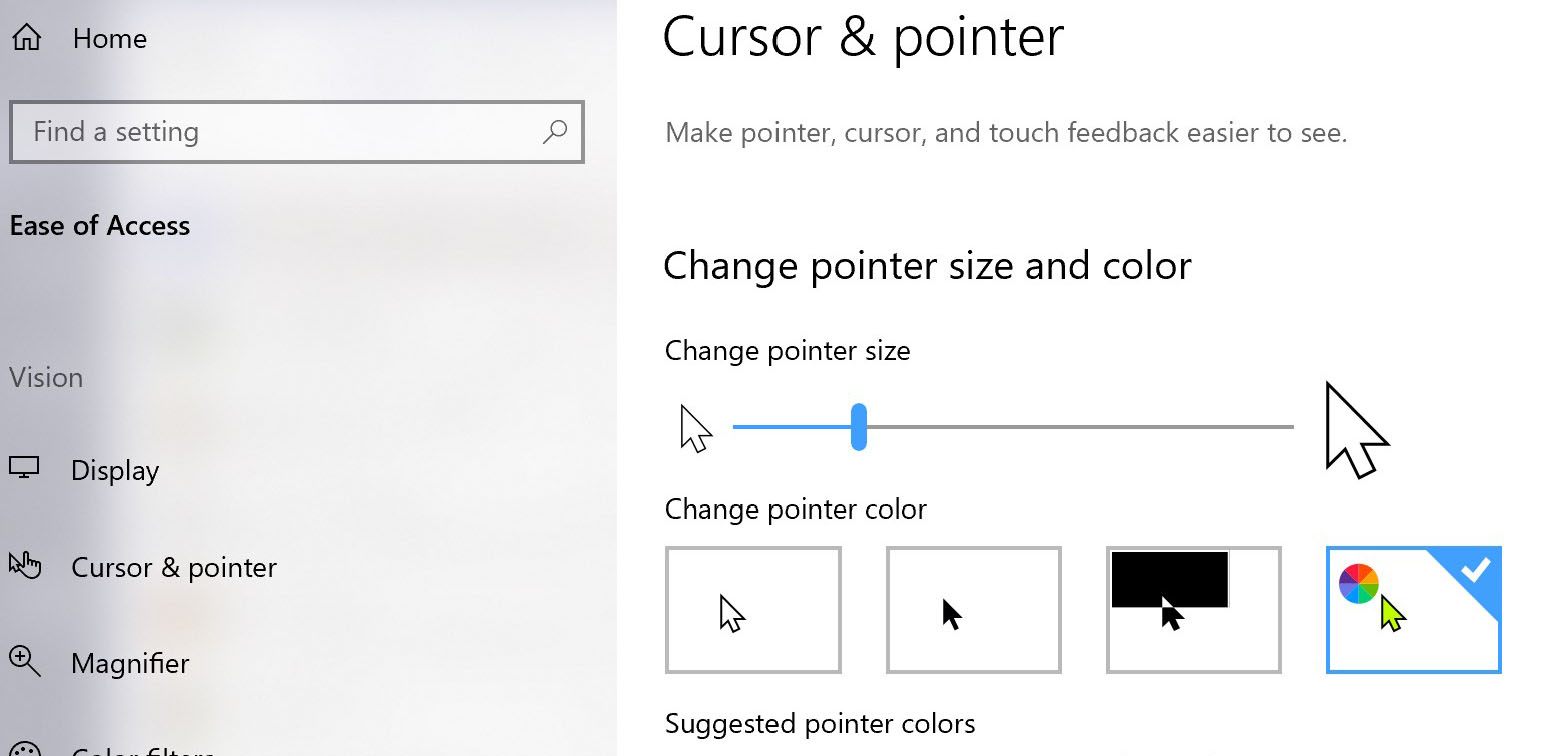
Task: Click the Color filters icon at bottom
Action: pos(25,750)
